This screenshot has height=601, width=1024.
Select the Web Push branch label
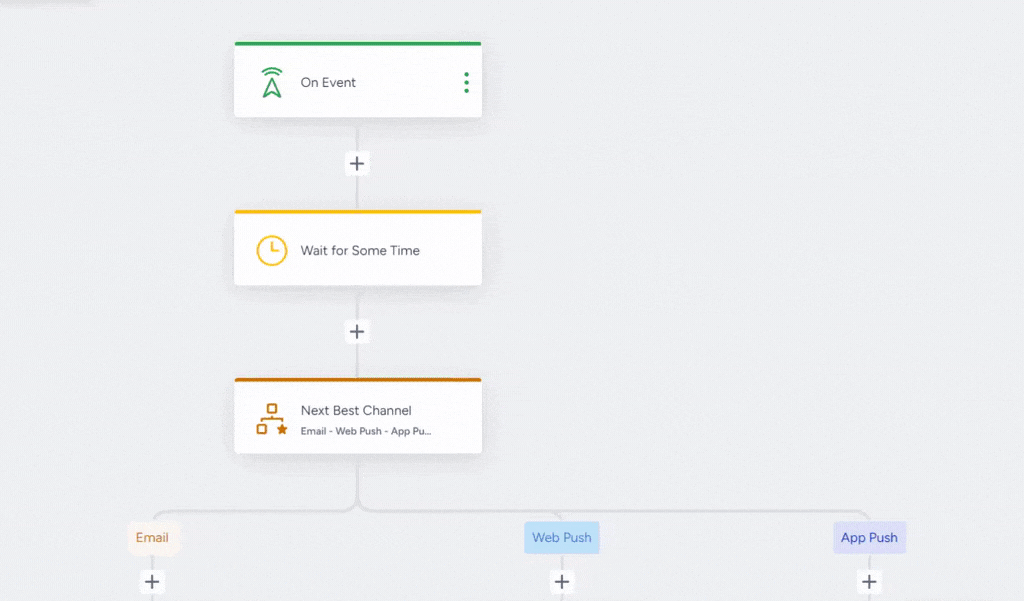562,538
